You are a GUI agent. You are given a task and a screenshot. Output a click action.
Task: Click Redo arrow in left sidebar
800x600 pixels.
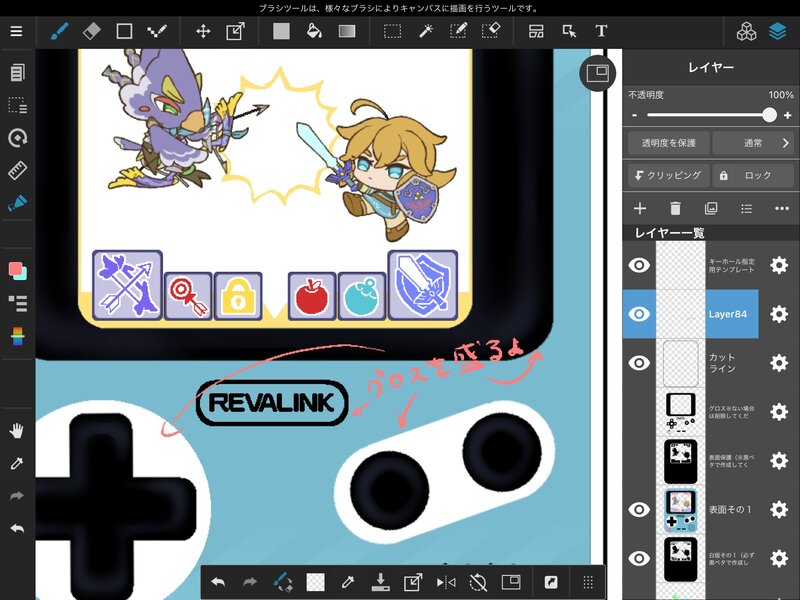coord(17,496)
